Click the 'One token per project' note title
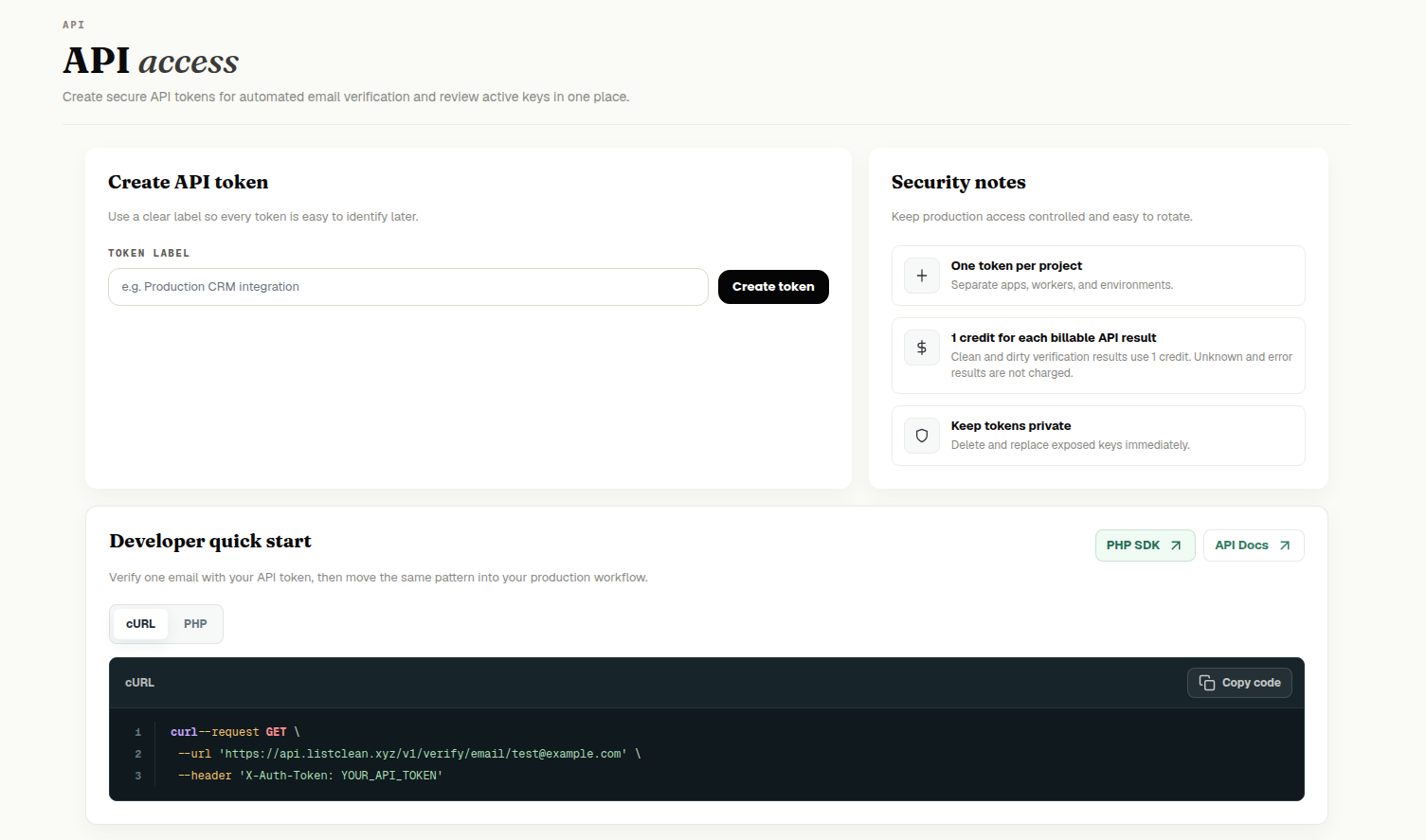This screenshot has width=1426, height=840. point(1017,266)
